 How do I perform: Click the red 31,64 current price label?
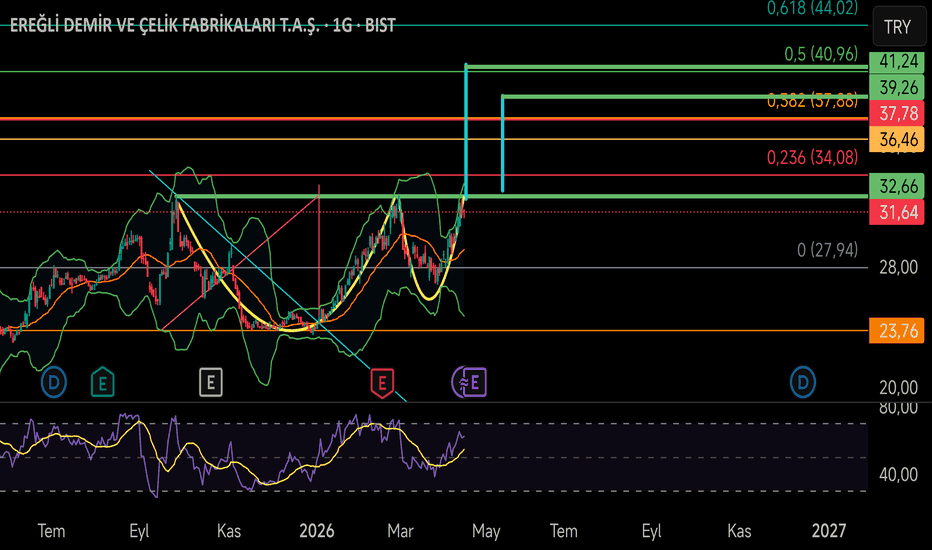pyautogui.click(x=898, y=211)
